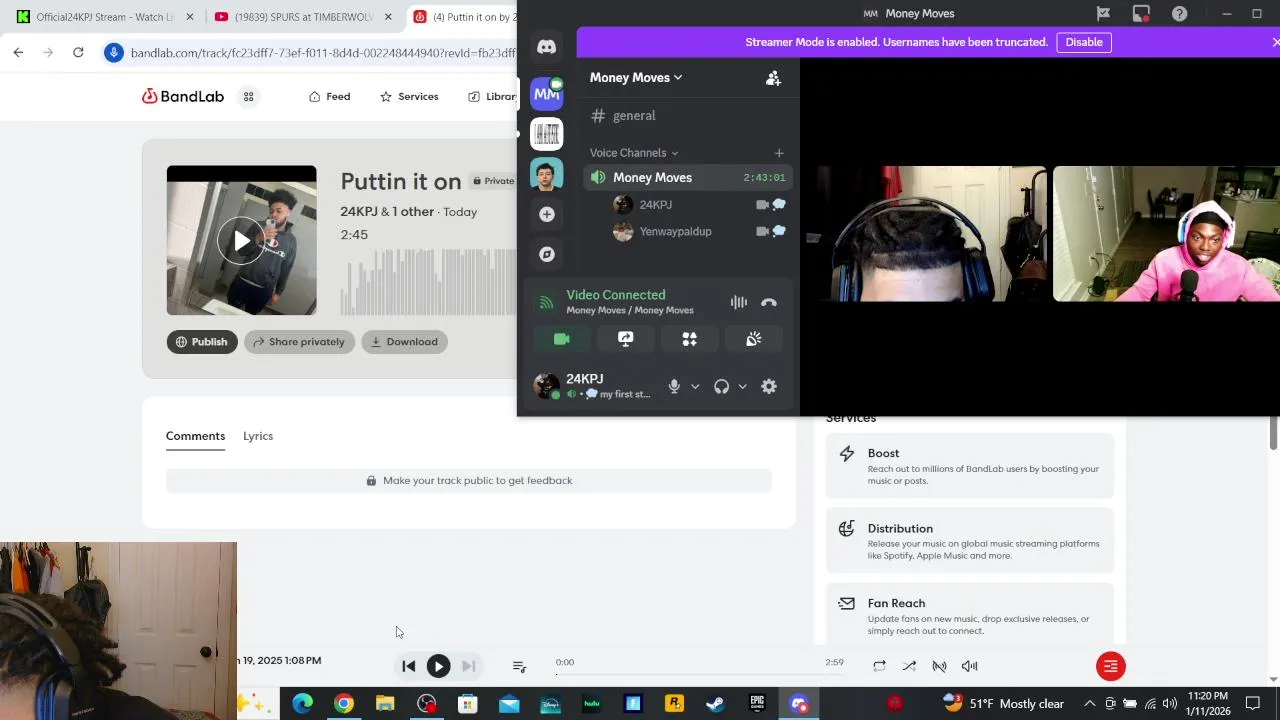
Task: Open the play queue icon in BandLab player
Action: coord(519,666)
